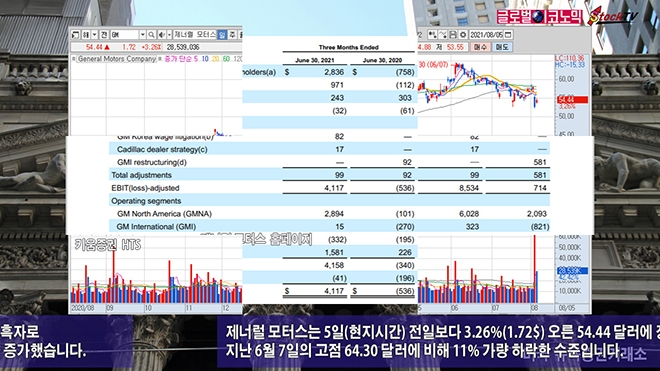Click the line-chart tool icon left of save

click(443, 35)
